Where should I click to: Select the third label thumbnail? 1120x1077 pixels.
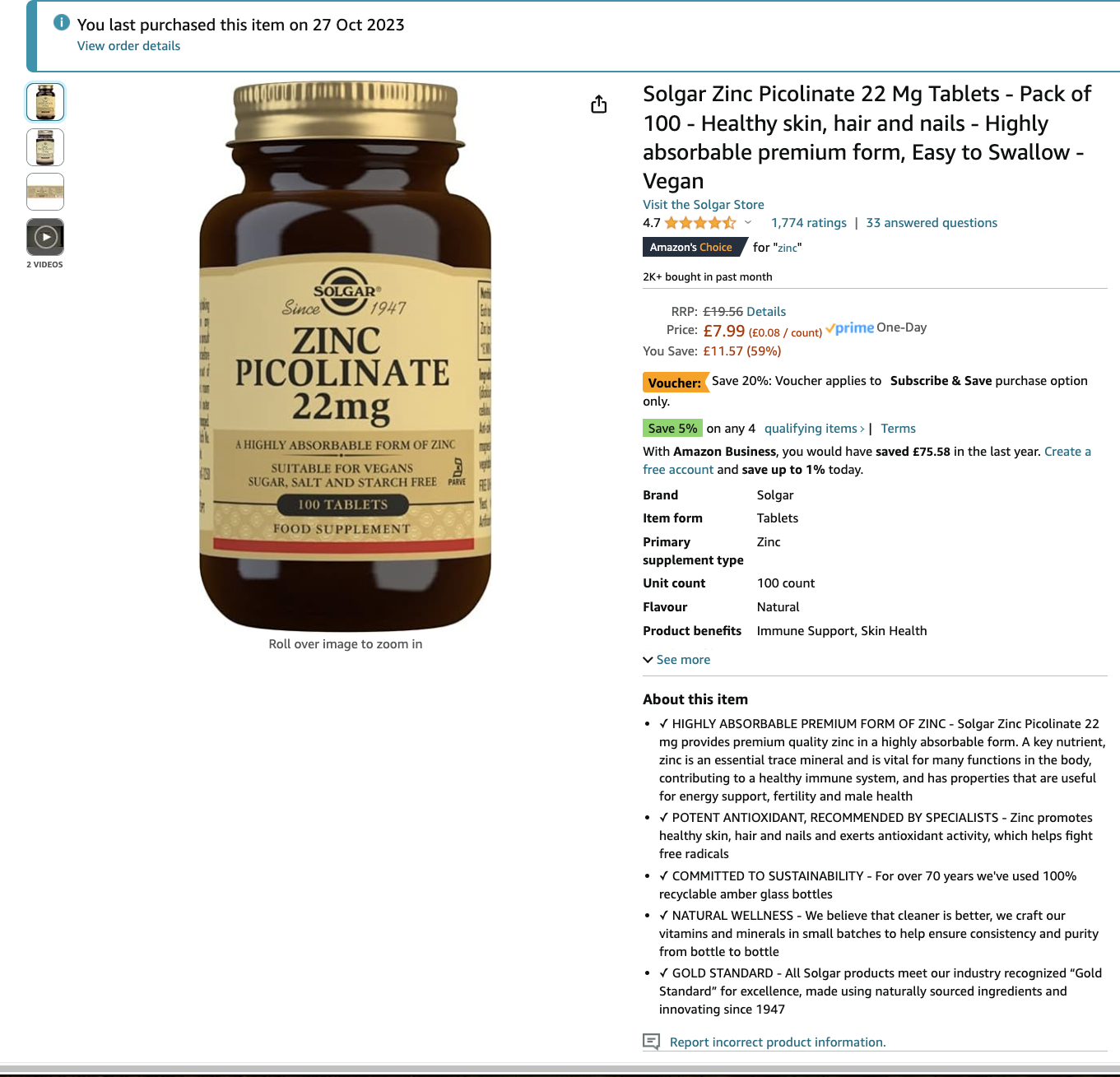coord(45,192)
